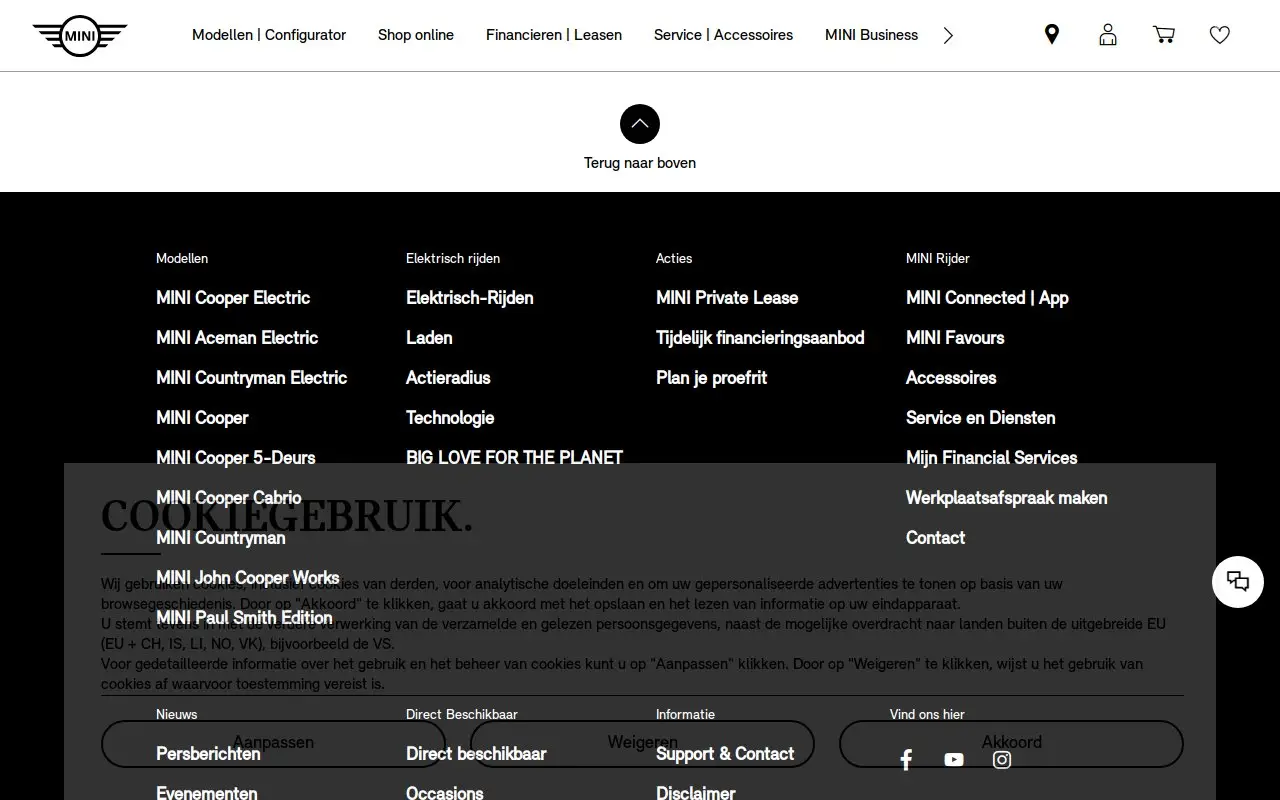Open Contact link under MINI Rijder

(935, 538)
